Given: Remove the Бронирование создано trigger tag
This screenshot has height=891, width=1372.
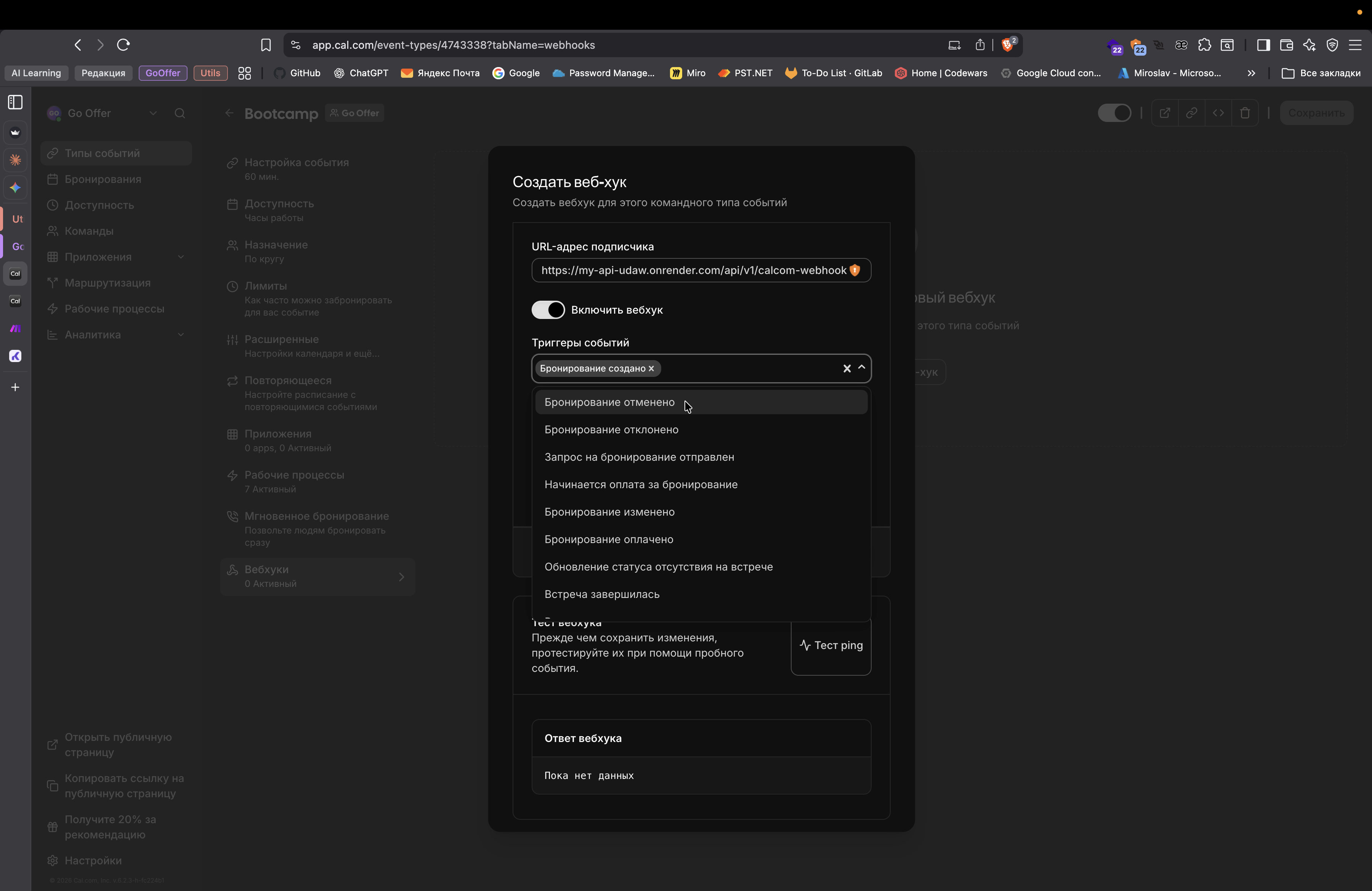Looking at the screenshot, I should coord(651,369).
